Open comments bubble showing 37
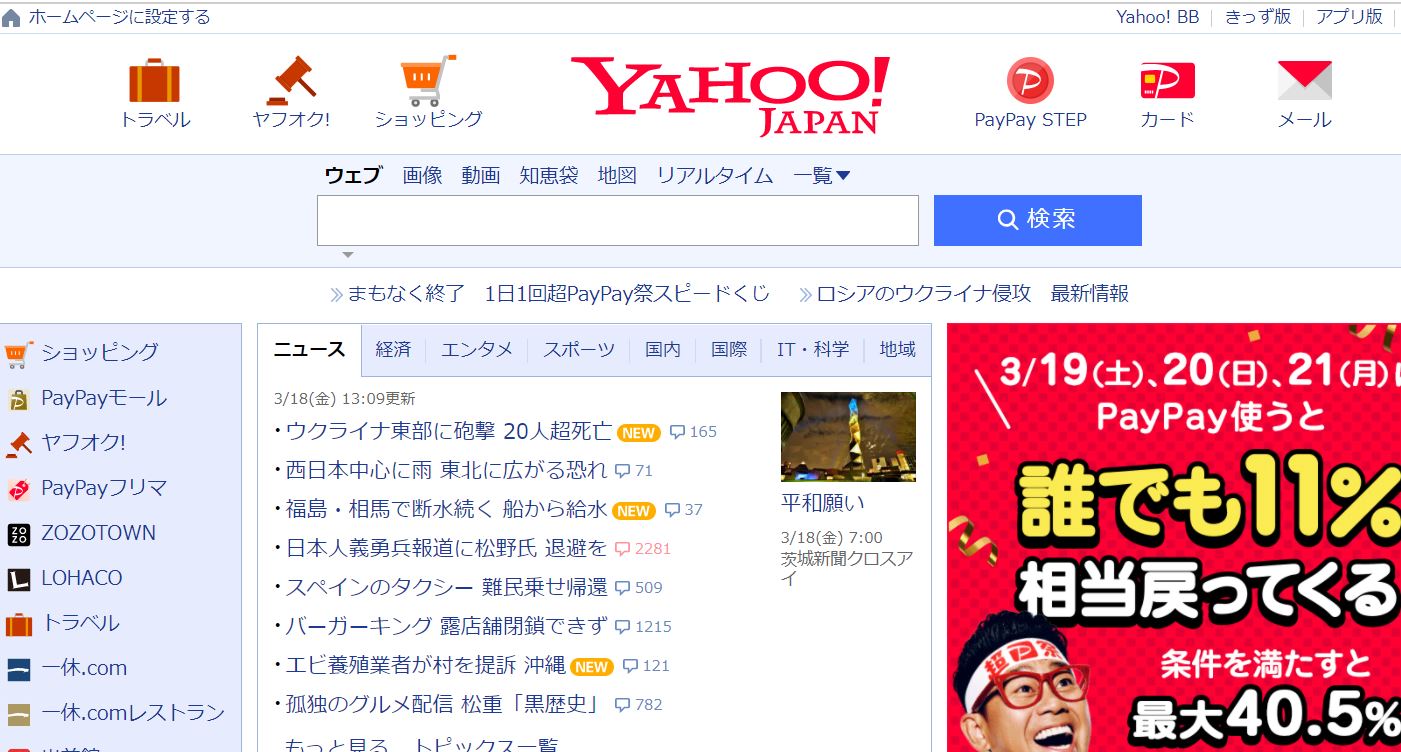This screenshot has width=1401, height=752. (x=684, y=510)
